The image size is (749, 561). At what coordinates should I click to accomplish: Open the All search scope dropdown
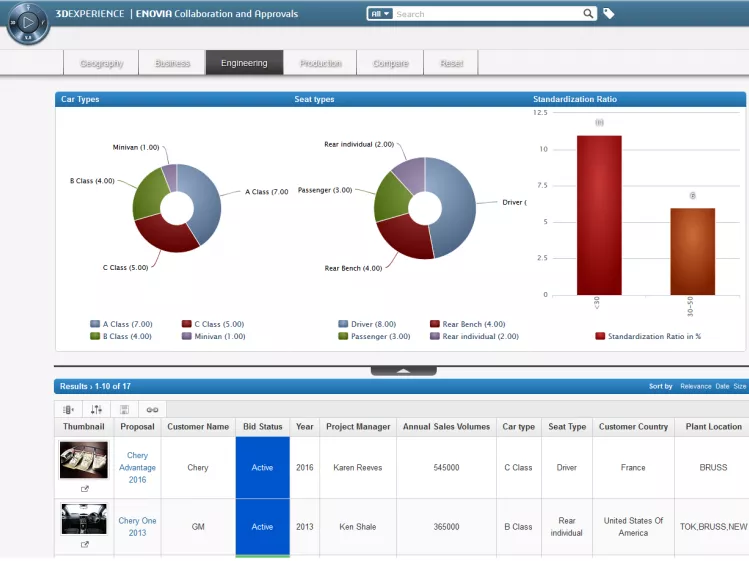click(x=380, y=14)
